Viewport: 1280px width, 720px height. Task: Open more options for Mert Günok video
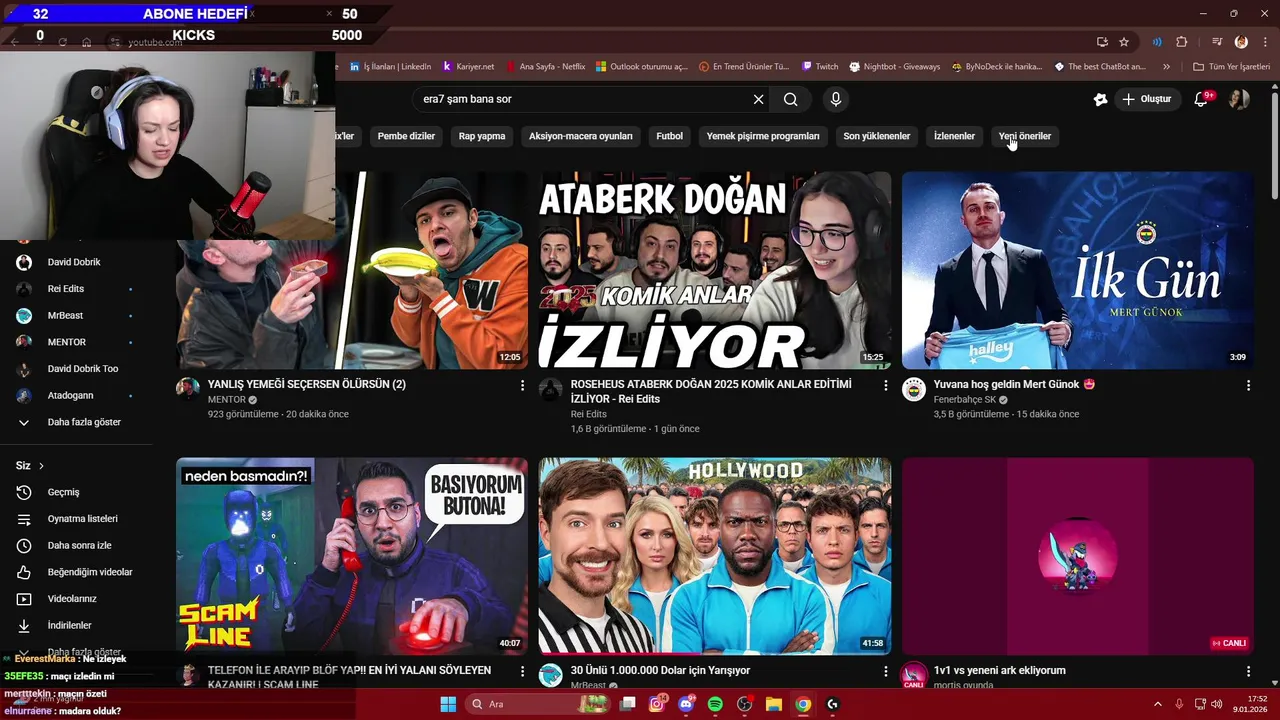pyautogui.click(x=1248, y=385)
